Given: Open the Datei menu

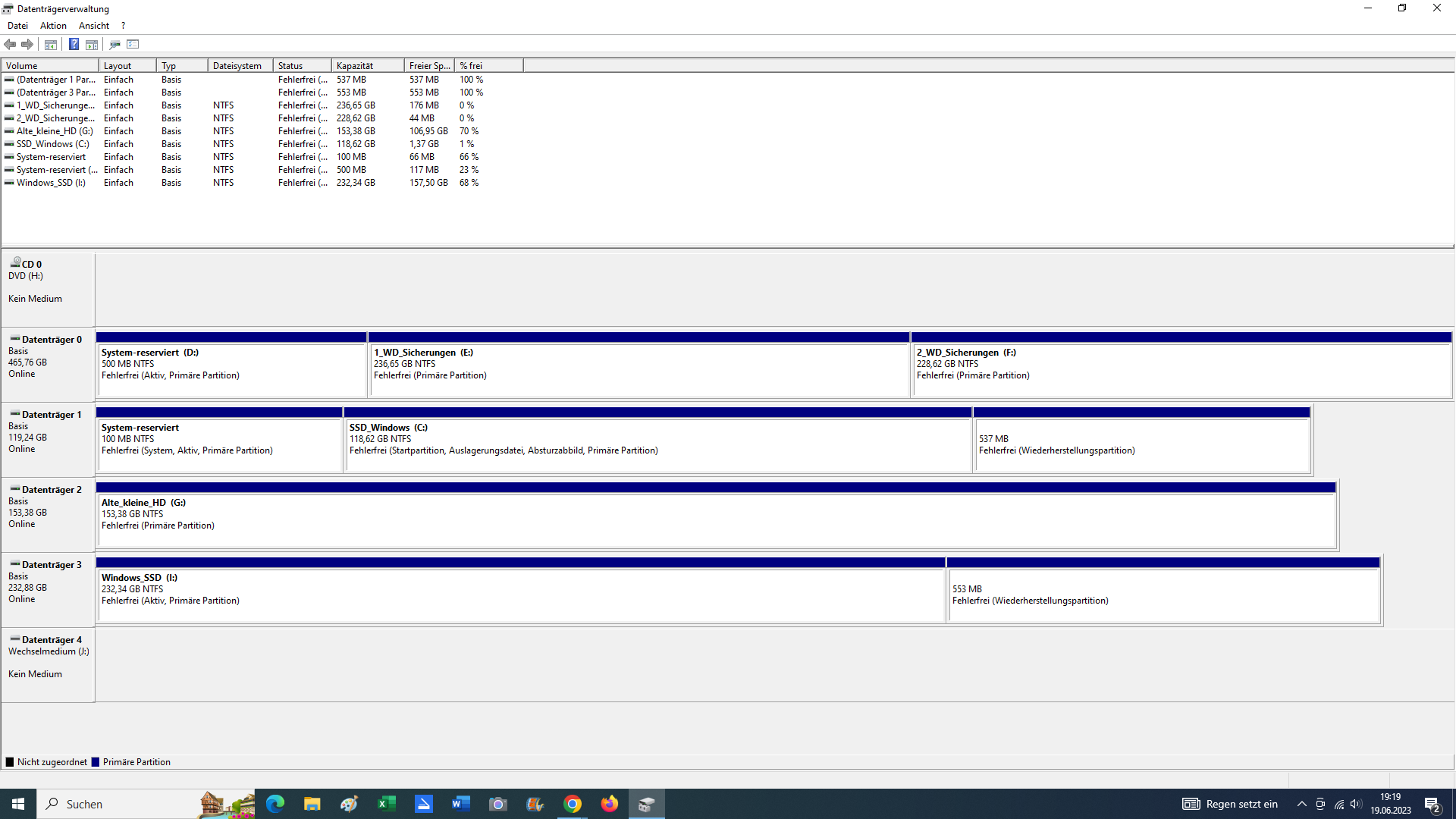Looking at the screenshot, I should tap(17, 26).
